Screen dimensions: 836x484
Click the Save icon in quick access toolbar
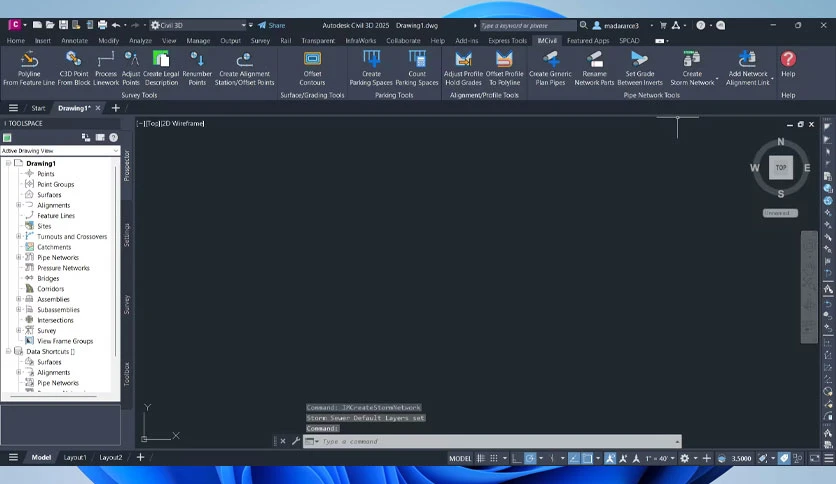(x=63, y=25)
